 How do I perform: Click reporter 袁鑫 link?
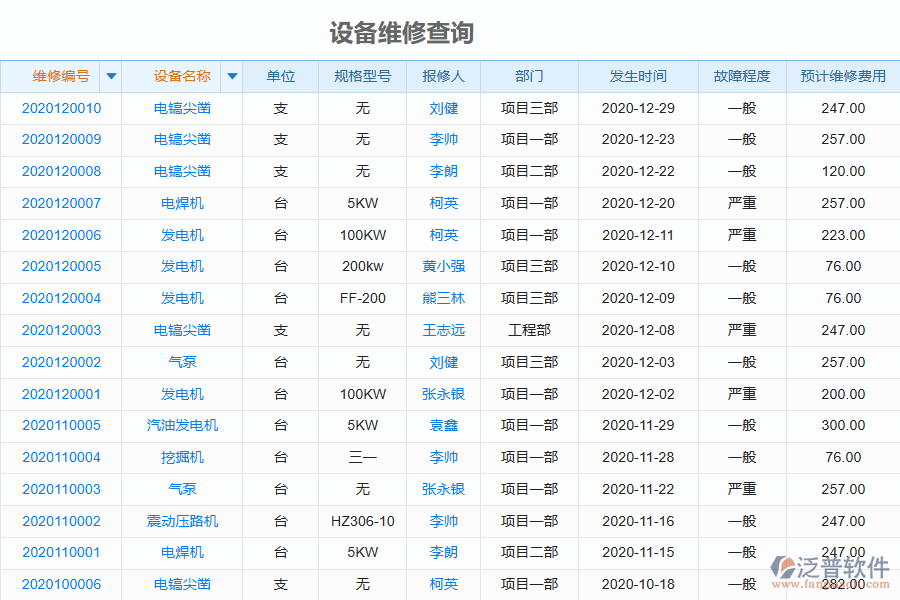pos(443,425)
